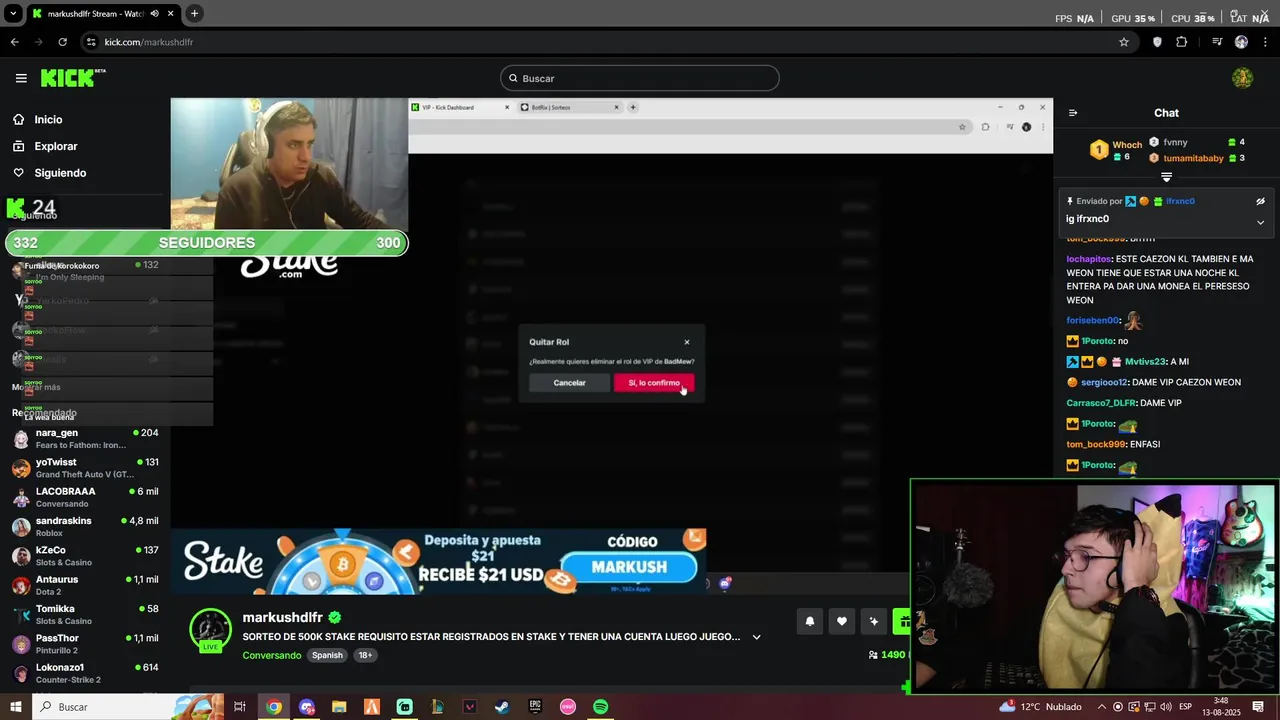
Task: Click the Spanish language tag
Action: point(327,655)
